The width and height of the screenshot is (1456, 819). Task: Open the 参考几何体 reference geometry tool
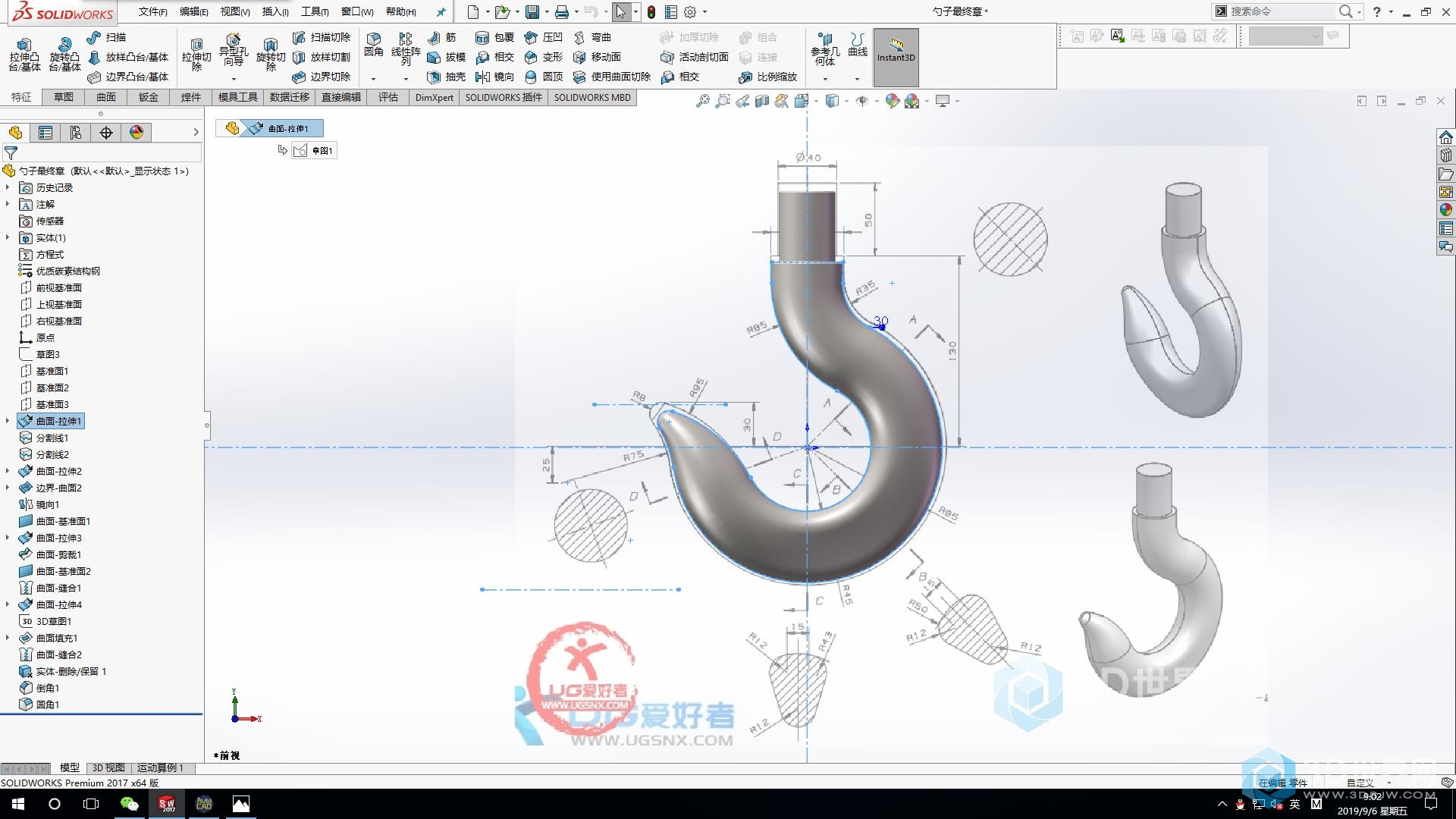pos(825,49)
